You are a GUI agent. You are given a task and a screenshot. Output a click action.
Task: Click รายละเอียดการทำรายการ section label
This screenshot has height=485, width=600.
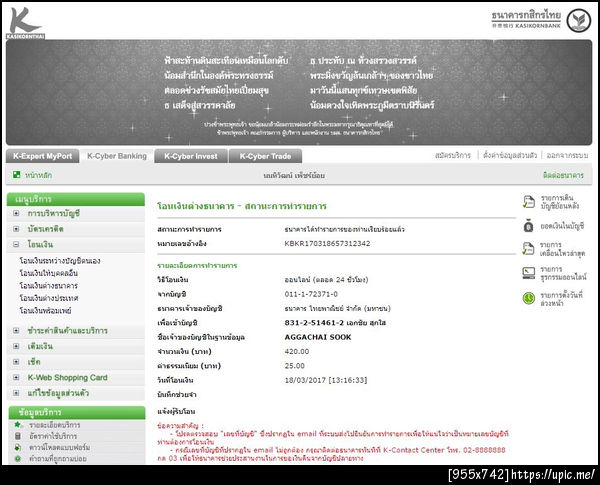(197, 265)
